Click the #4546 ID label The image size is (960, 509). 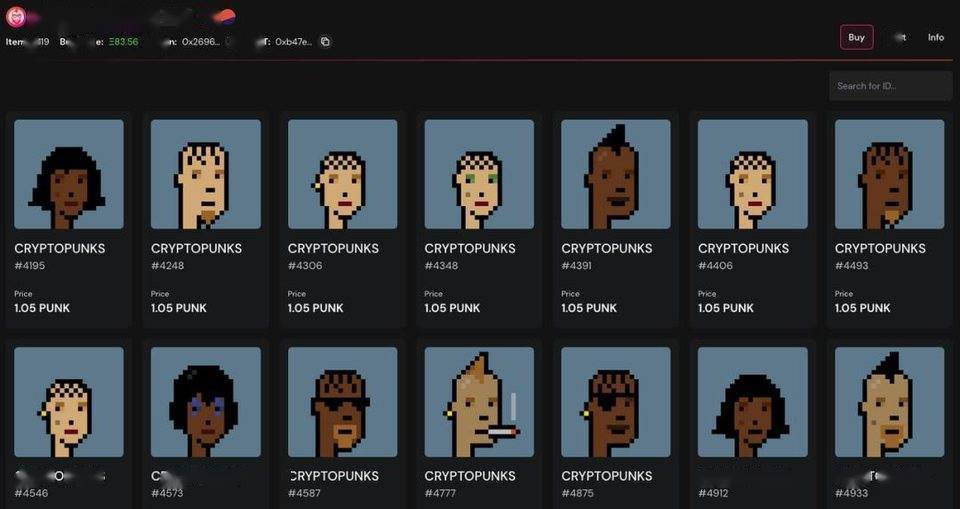coord(31,492)
